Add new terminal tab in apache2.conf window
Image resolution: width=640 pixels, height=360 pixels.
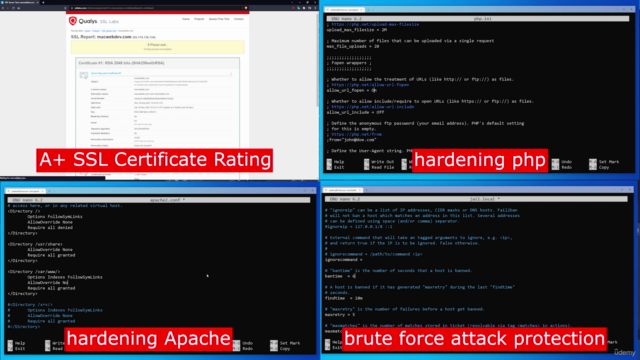click(x=49, y=191)
